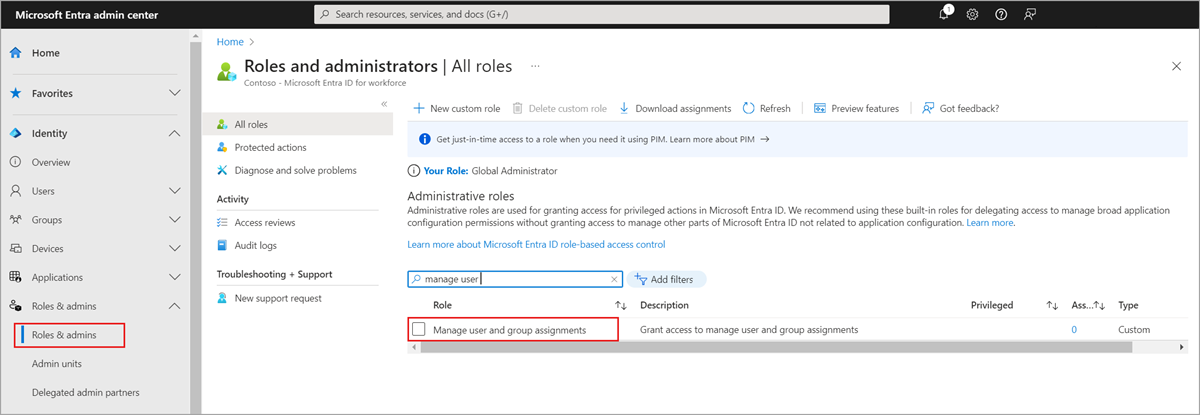The height and width of the screenshot is (415, 1200).
Task: Click the Download assignments arrow icon
Action: pyautogui.click(x=624, y=108)
